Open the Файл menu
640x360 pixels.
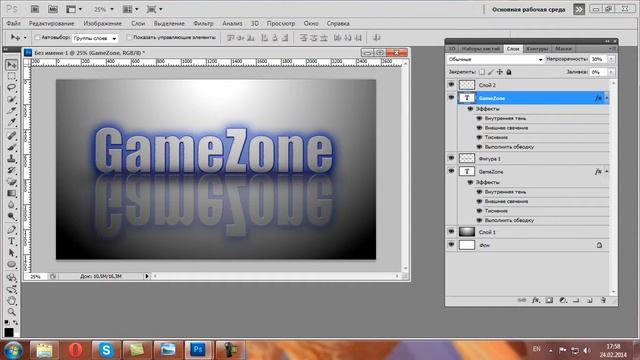[x=13, y=23]
